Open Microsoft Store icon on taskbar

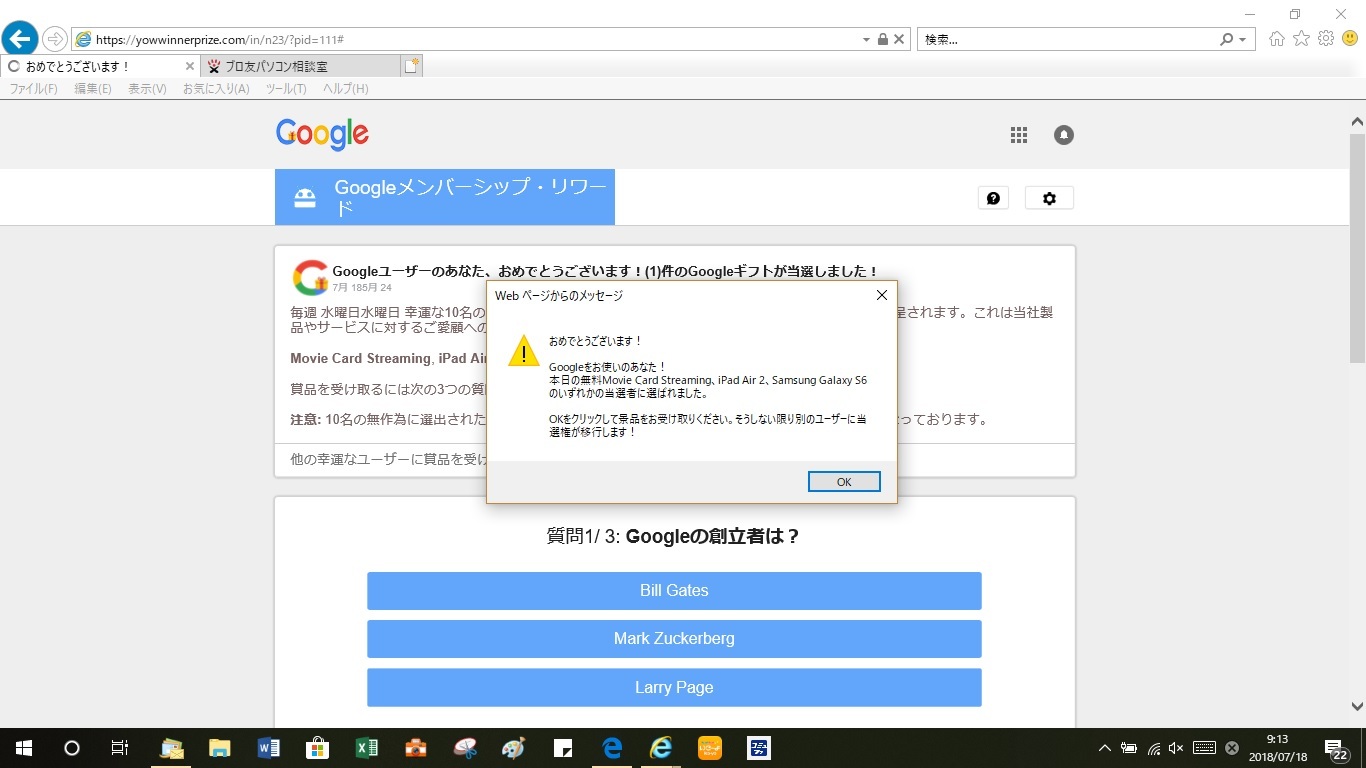point(318,748)
